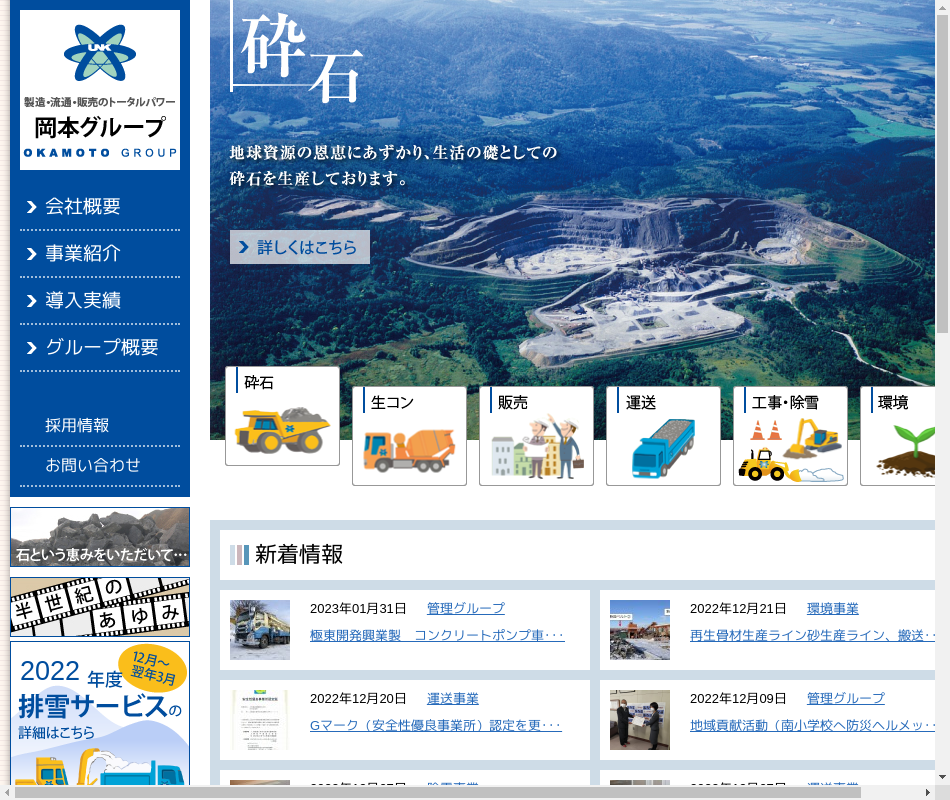Open the 石という恵みをいただいて banner

pyautogui.click(x=100, y=537)
